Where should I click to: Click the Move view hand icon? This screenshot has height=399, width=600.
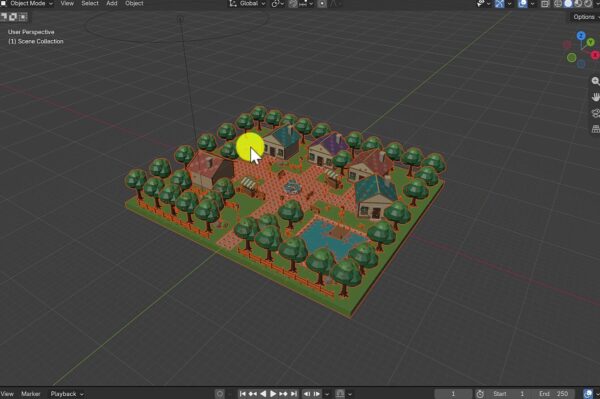point(595,97)
